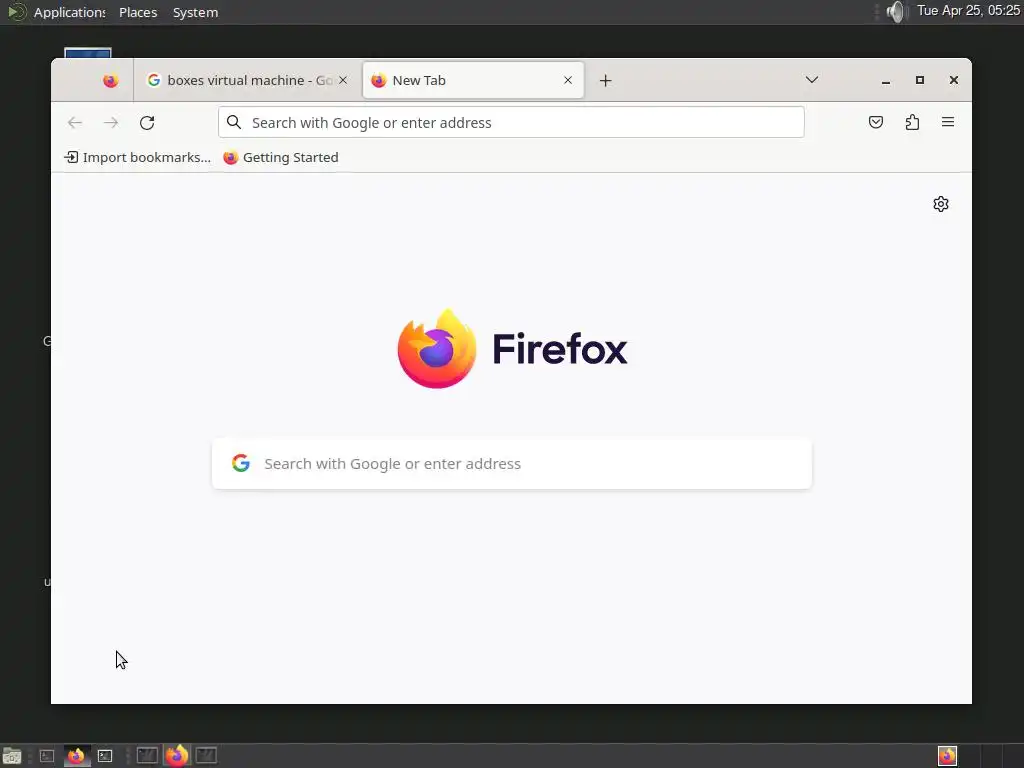Open the Extensions puzzle icon

point(912,122)
